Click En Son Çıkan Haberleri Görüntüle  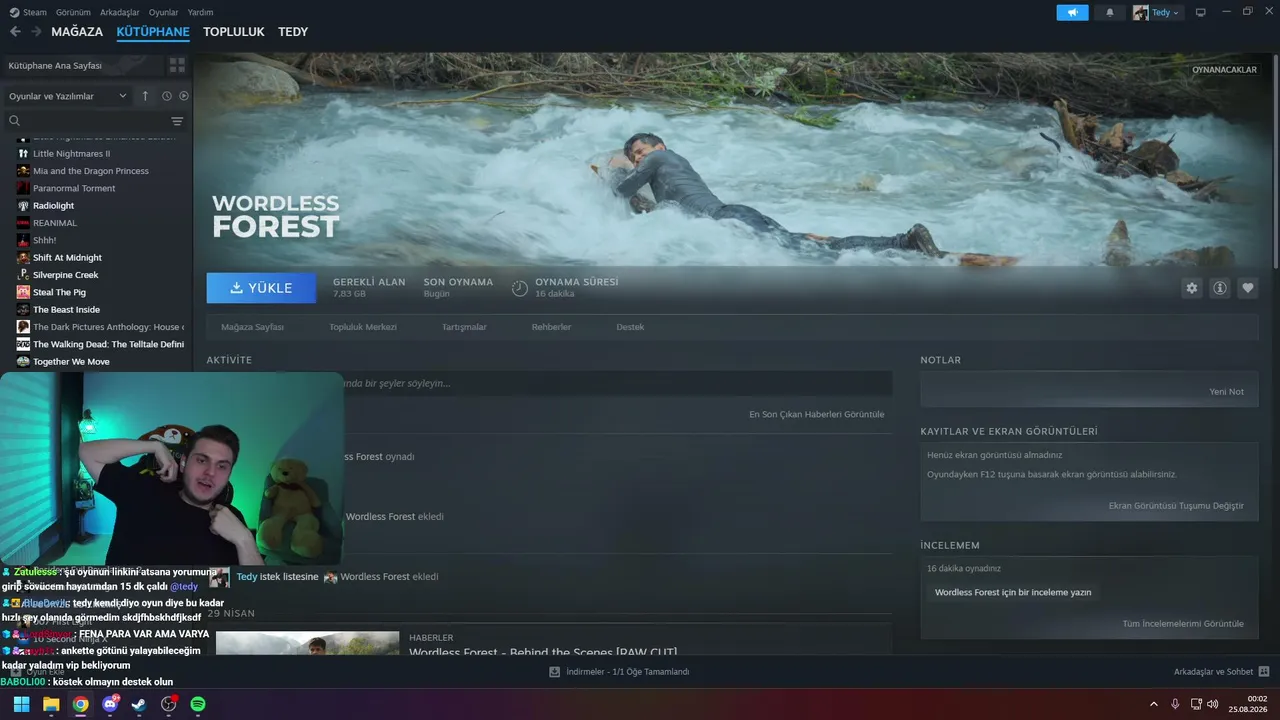pos(816,414)
